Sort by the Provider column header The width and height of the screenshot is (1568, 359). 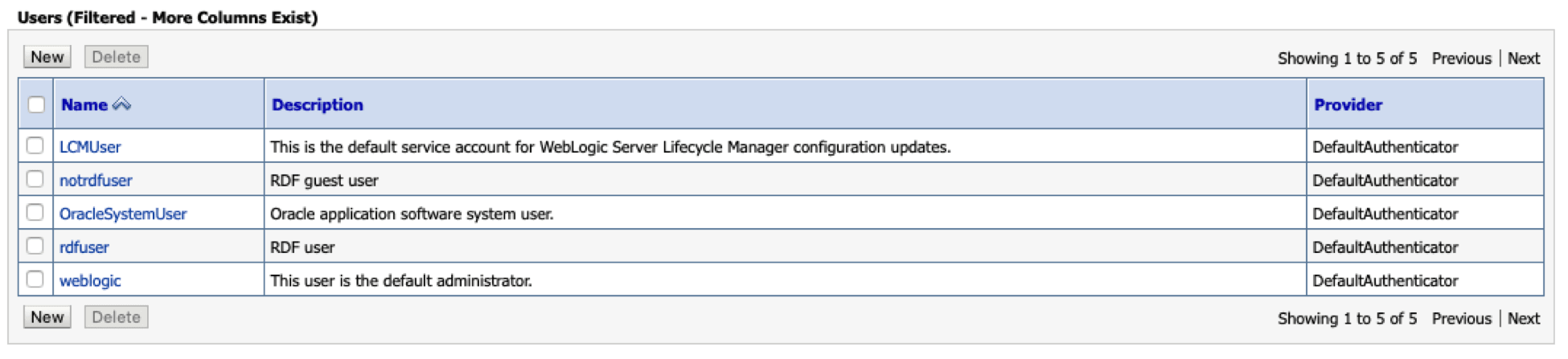[1348, 105]
